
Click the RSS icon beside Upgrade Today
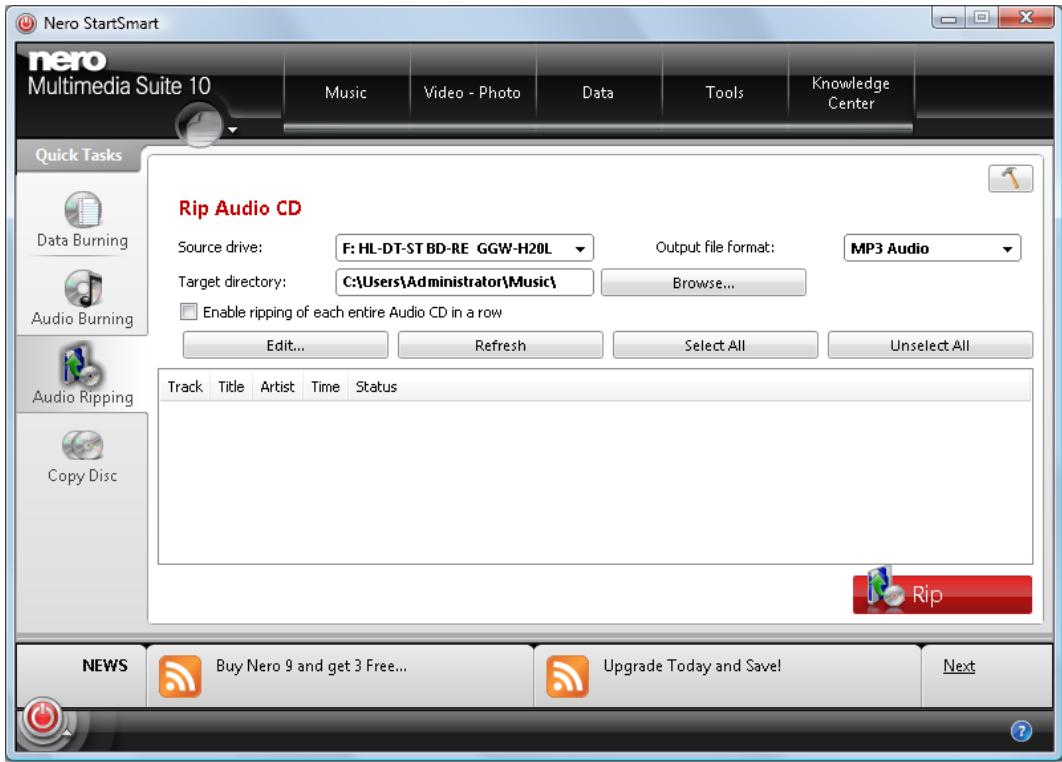(568, 676)
